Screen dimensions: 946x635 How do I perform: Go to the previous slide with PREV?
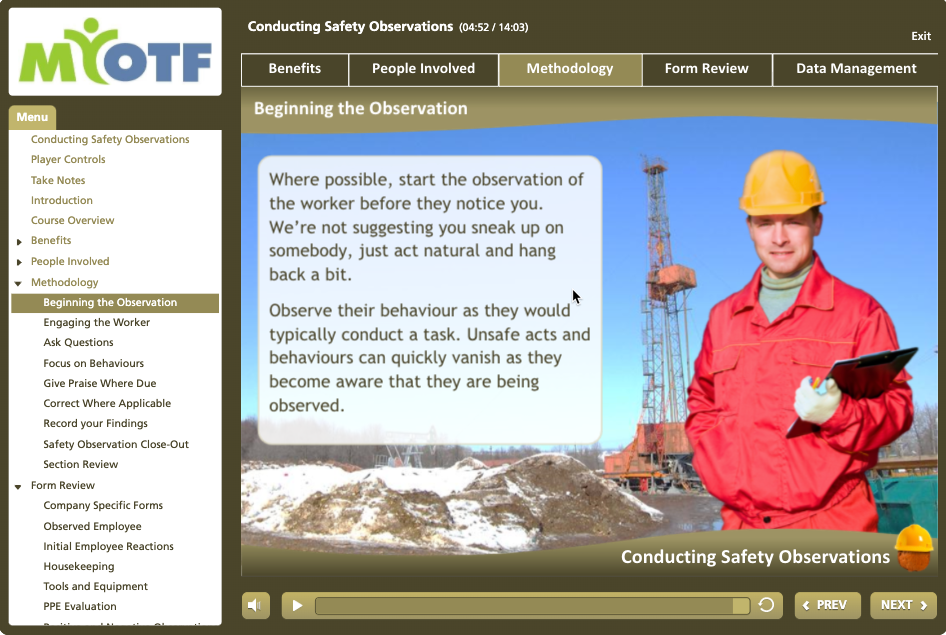[x=827, y=605]
